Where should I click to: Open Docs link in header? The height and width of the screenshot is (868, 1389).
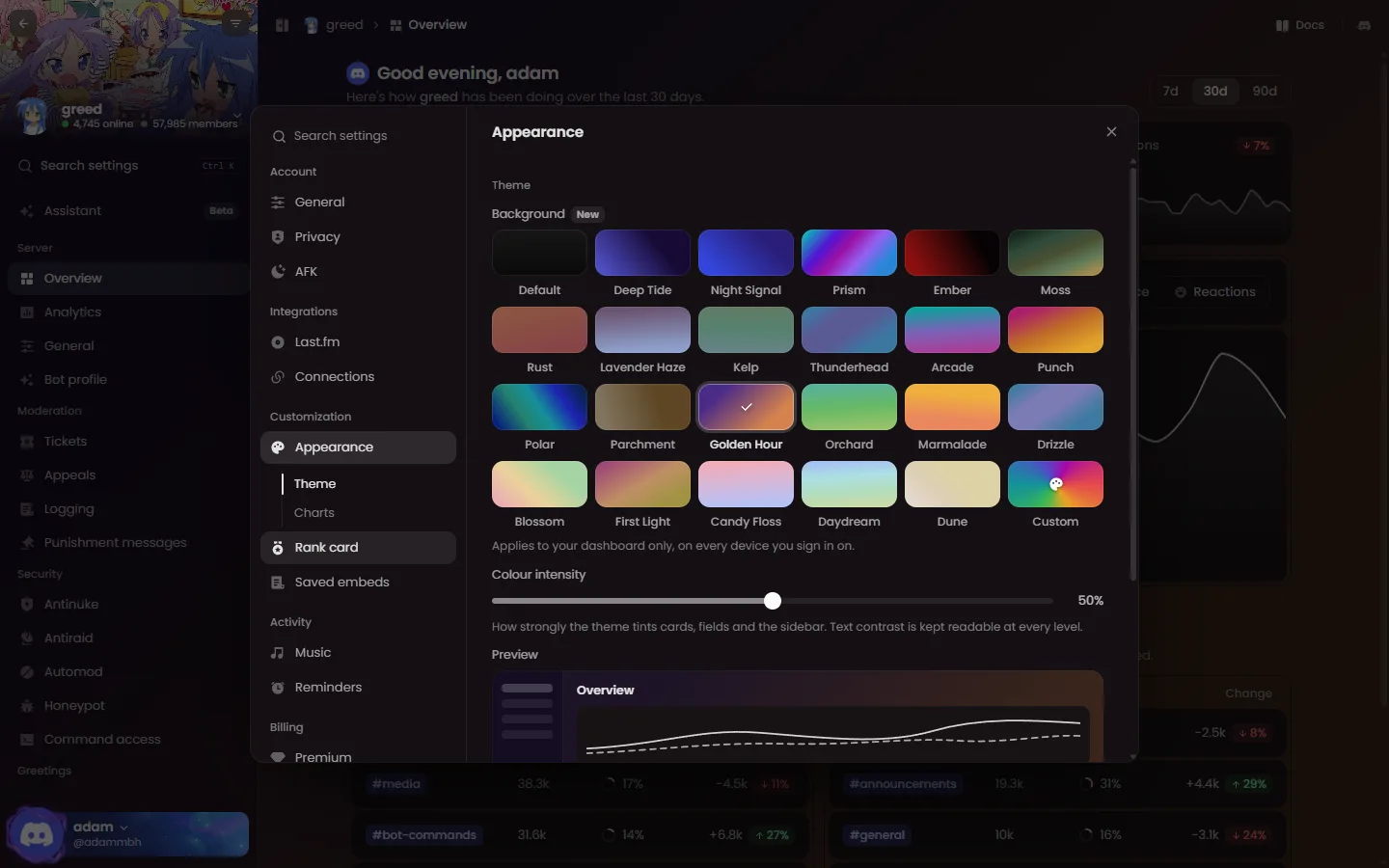click(1299, 25)
